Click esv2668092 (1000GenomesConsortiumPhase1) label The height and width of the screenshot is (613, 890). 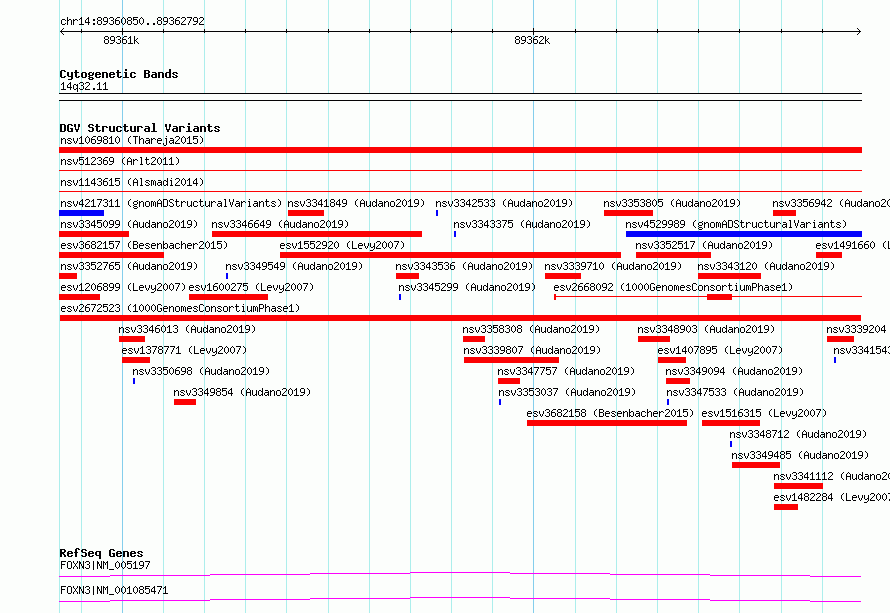coord(673,287)
